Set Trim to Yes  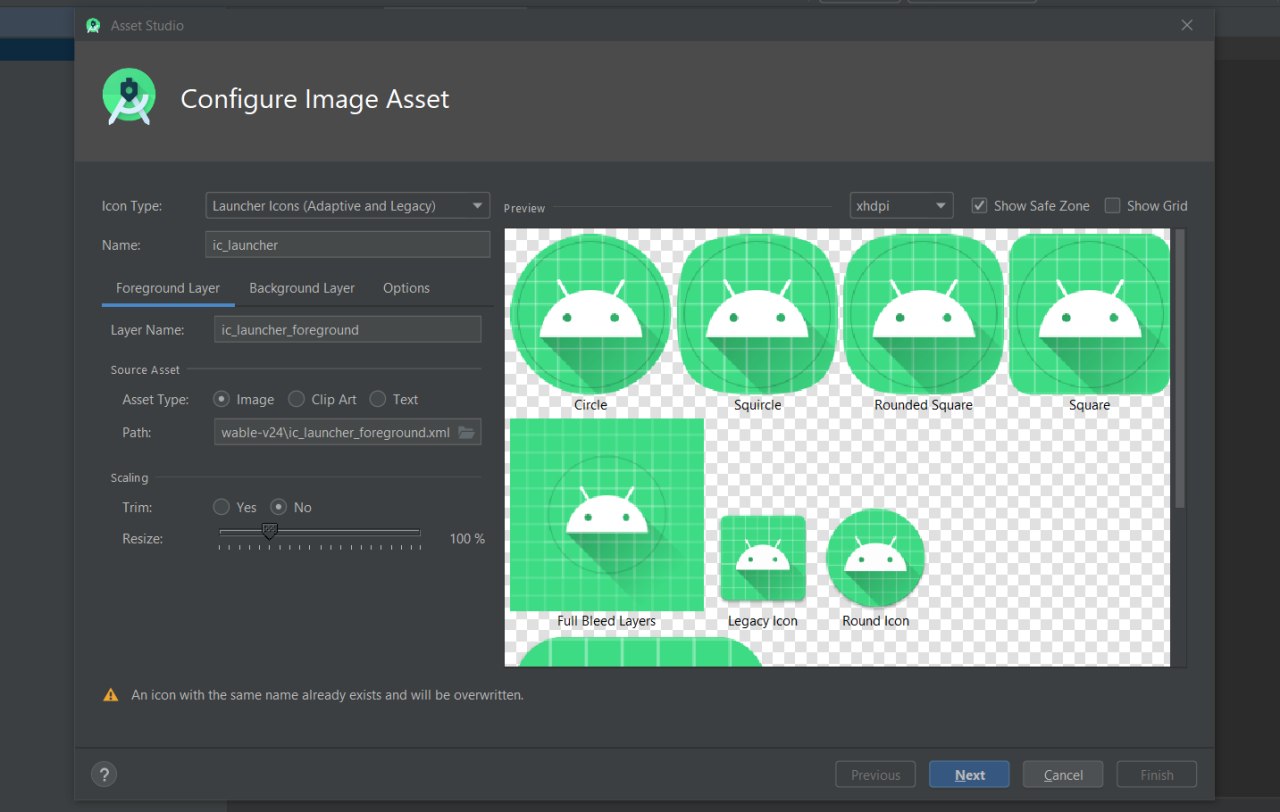point(222,507)
